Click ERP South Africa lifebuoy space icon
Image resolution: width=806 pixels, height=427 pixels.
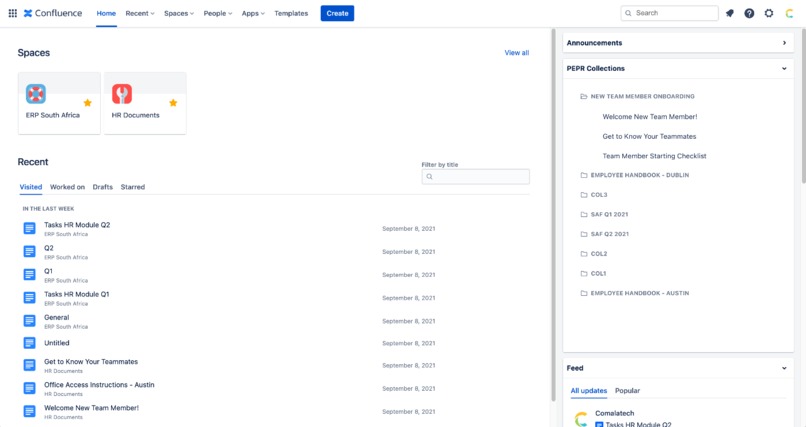[36, 94]
